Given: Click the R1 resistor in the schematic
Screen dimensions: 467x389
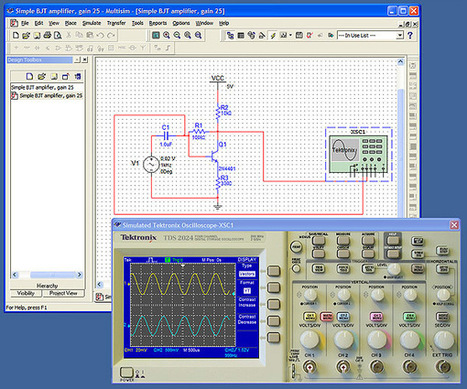Looking at the screenshot, I should [198, 132].
